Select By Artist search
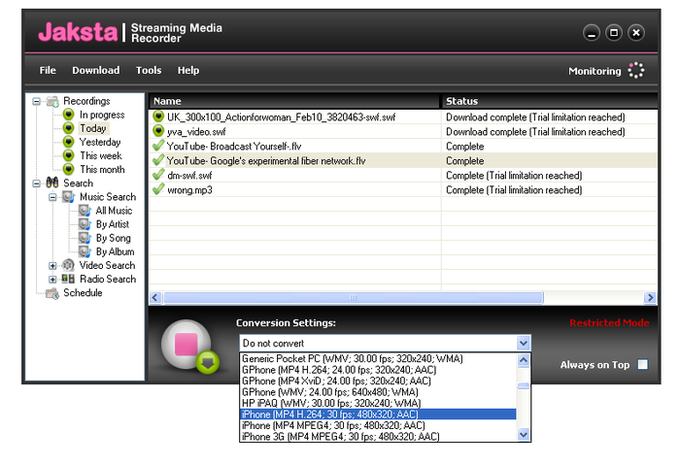Screen dimensions: 680x465 tap(112, 225)
